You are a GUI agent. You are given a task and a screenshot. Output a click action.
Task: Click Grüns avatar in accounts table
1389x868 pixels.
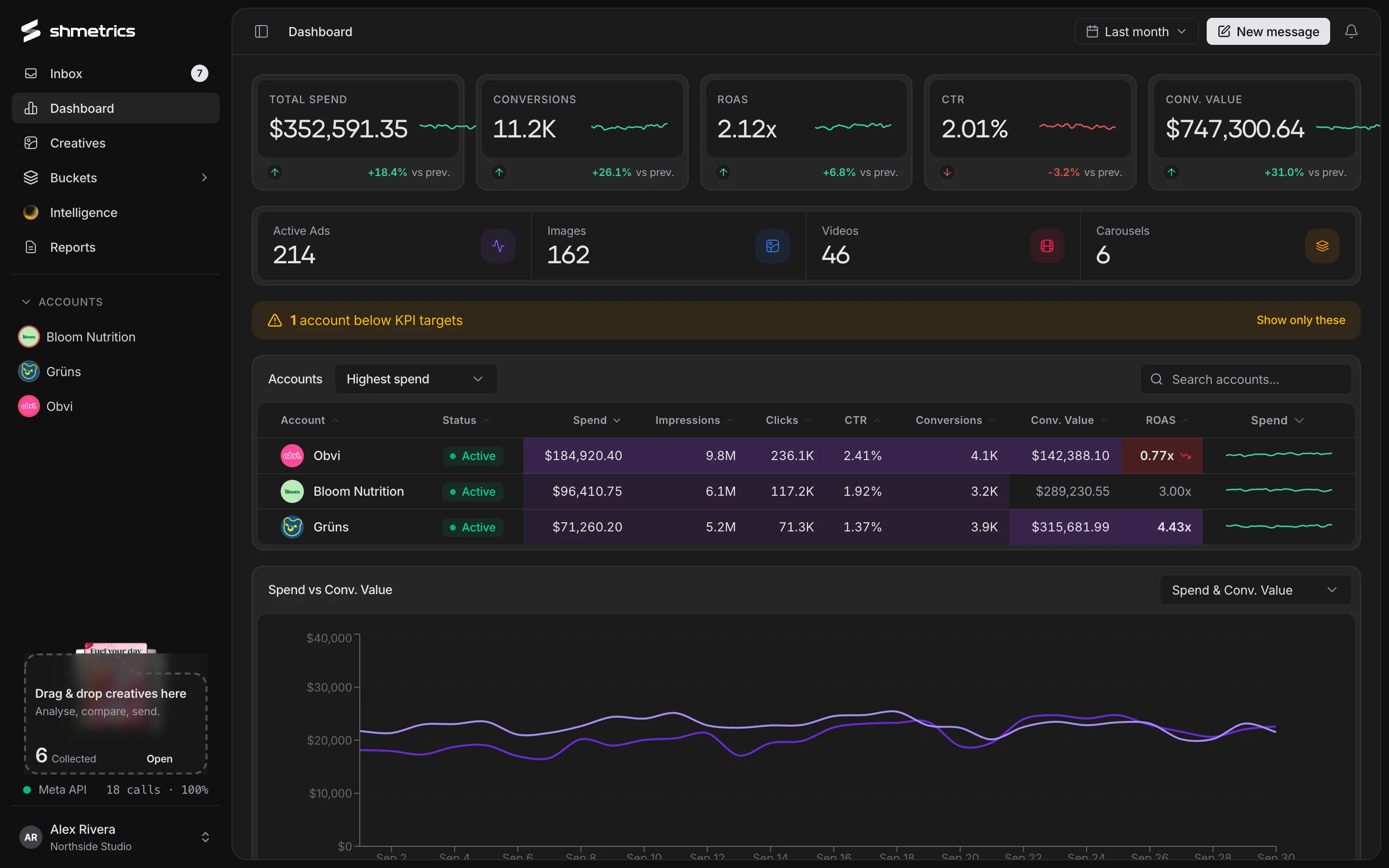[292, 527]
